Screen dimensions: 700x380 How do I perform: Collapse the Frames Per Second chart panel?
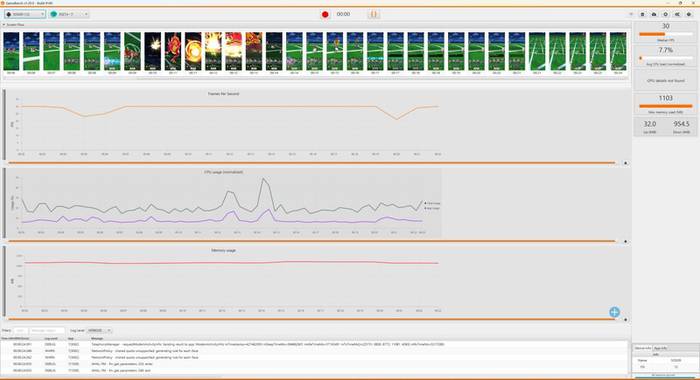tap(625, 163)
